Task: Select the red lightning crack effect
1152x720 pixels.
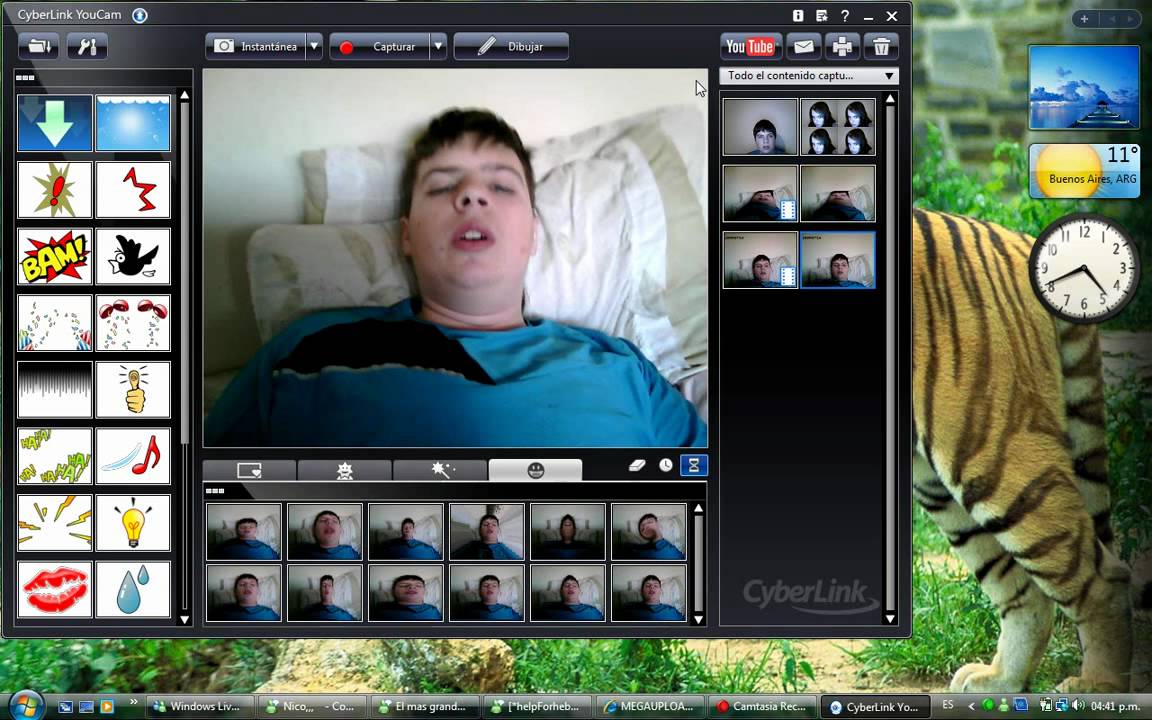Action: coord(133,190)
